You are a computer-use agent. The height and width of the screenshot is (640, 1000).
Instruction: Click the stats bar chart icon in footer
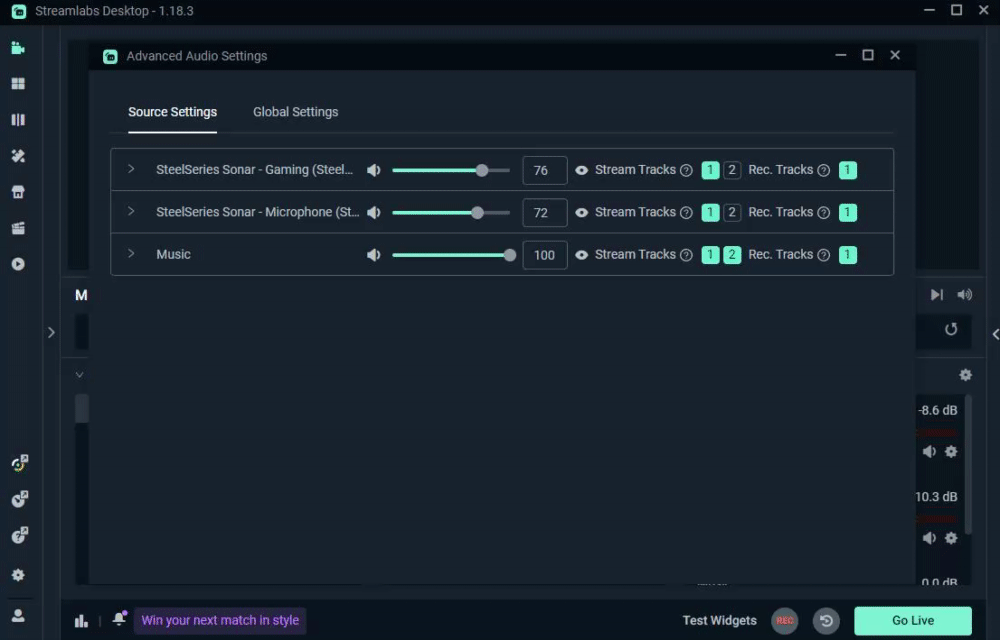click(x=81, y=621)
